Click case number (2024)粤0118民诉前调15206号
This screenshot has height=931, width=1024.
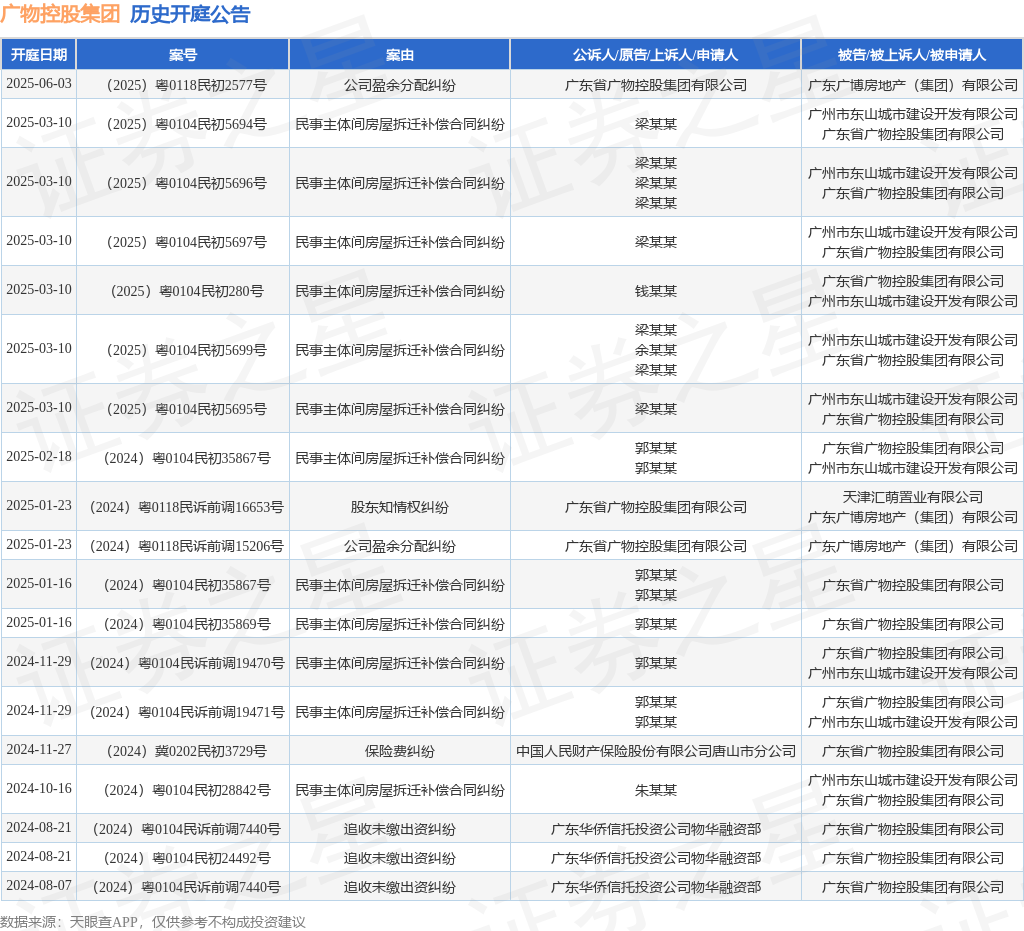[187, 546]
